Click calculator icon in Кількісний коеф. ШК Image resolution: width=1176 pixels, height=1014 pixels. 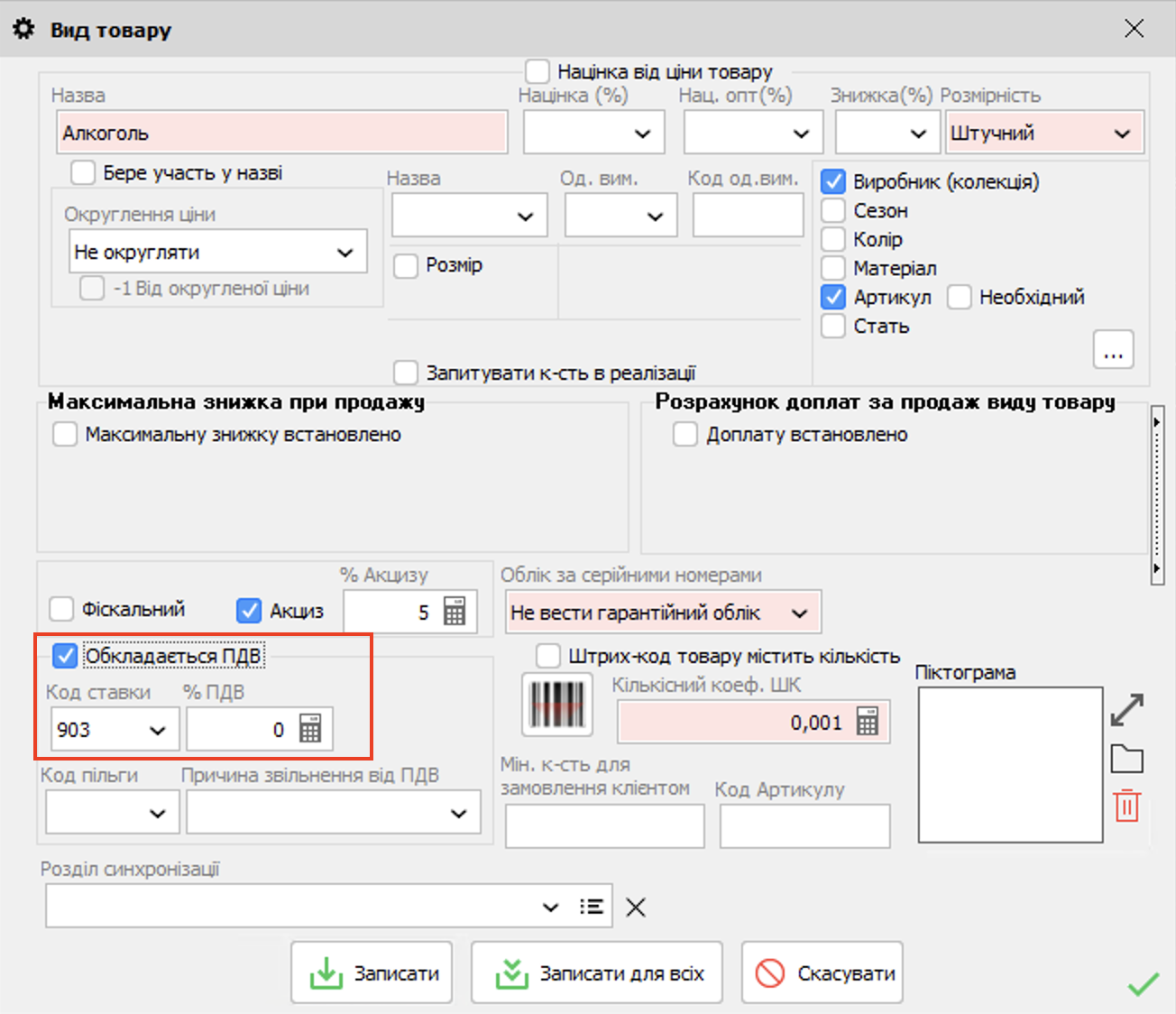pos(867,722)
